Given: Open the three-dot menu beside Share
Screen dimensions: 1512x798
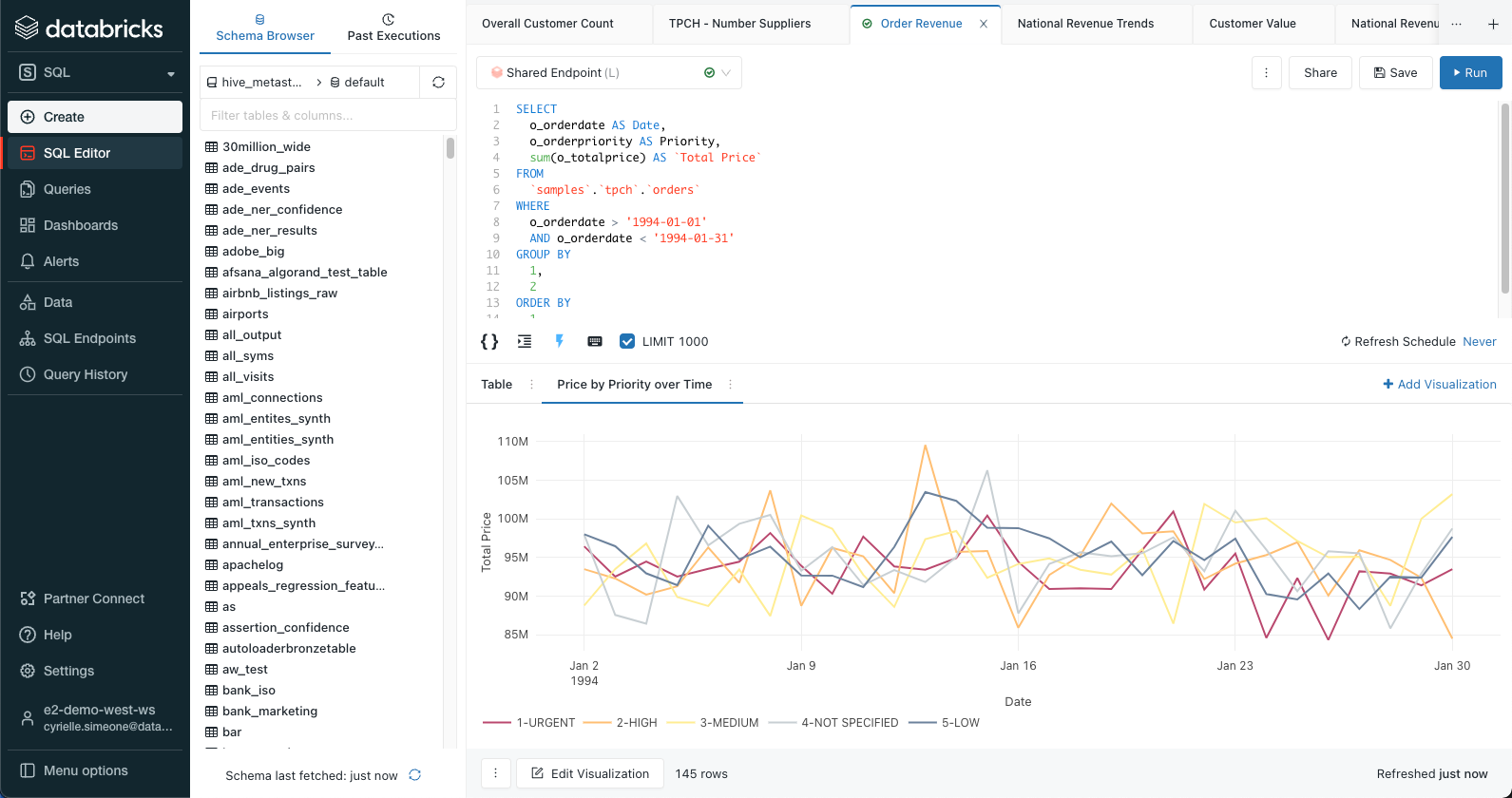Looking at the screenshot, I should (1266, 73).
